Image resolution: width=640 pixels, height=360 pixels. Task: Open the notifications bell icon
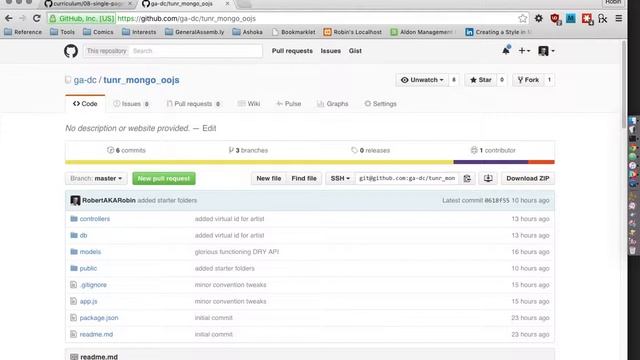coord(506,51)
